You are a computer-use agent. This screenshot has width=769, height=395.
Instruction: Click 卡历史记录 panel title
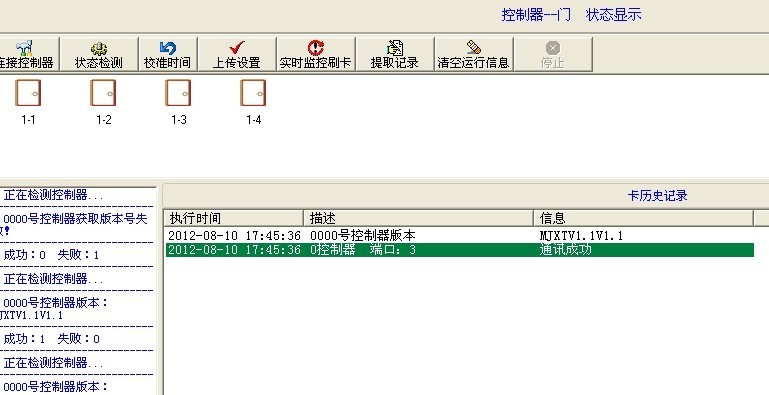tap(657, 196)
